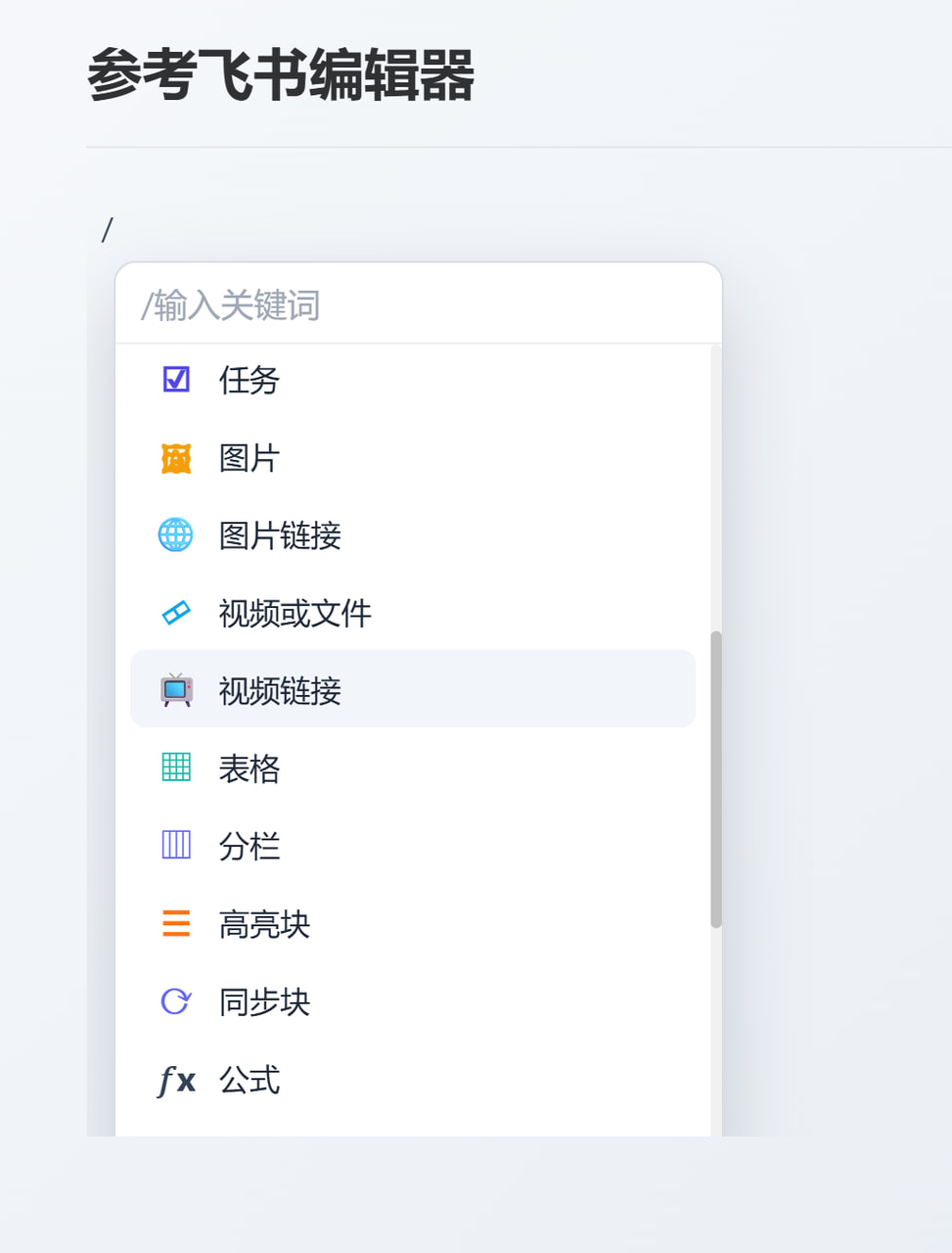This screenshot has width=952, height=1253.
Task: Select the 任务 menu entry
Action: click(413, 379)
